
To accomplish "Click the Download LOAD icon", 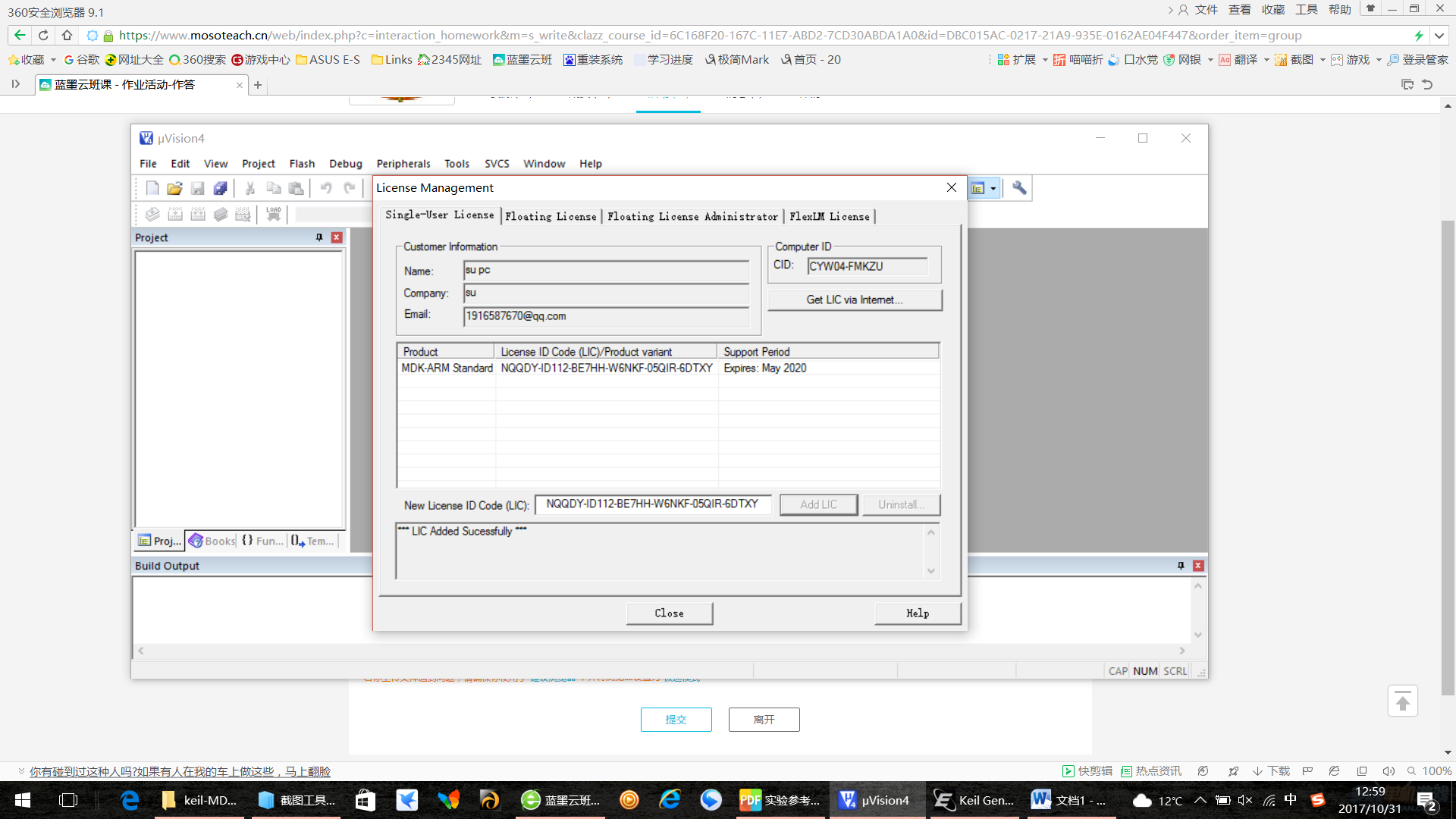I will [274, 215].
